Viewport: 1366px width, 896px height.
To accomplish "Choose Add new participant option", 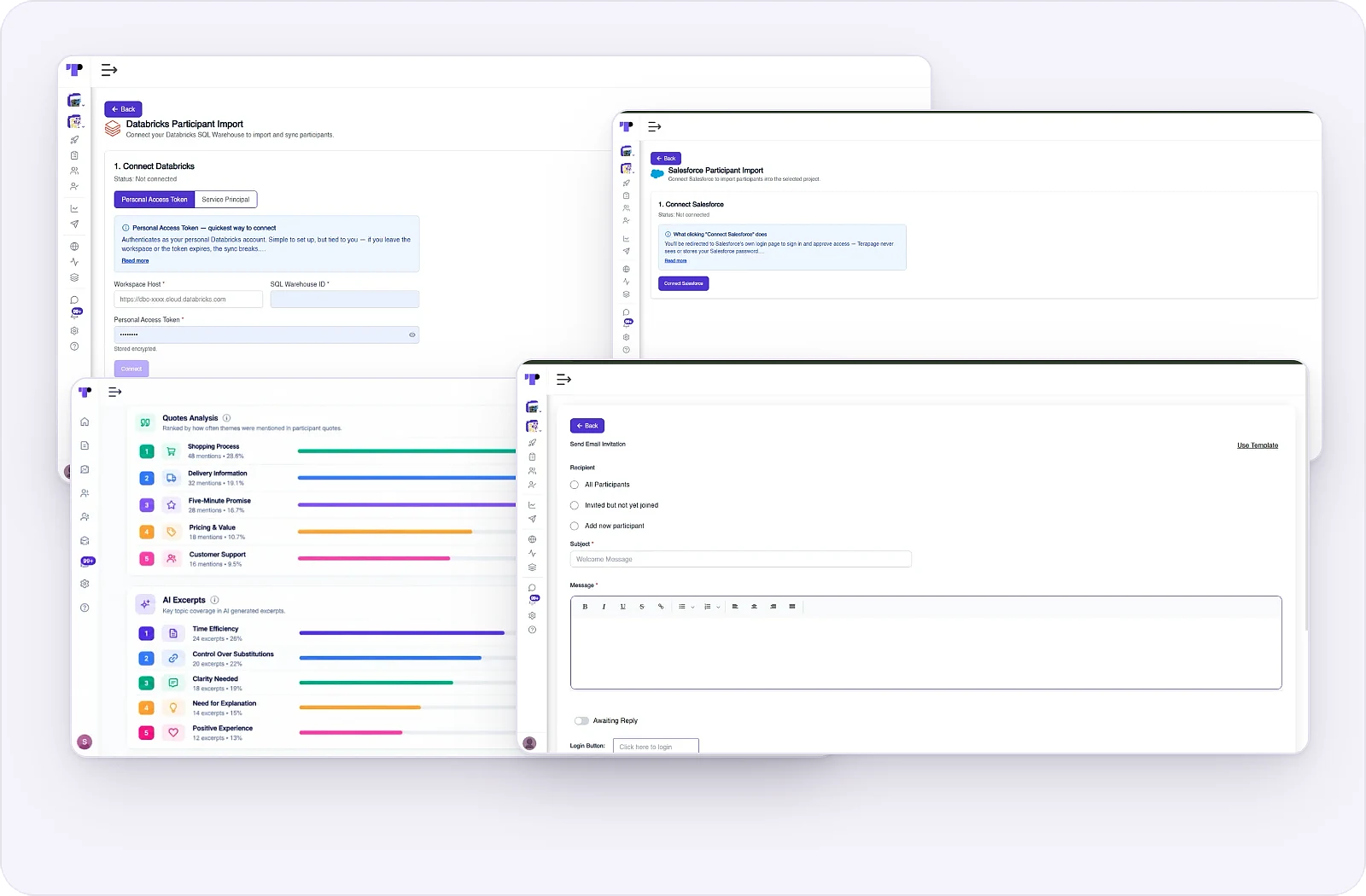I will tap(575, 526).
